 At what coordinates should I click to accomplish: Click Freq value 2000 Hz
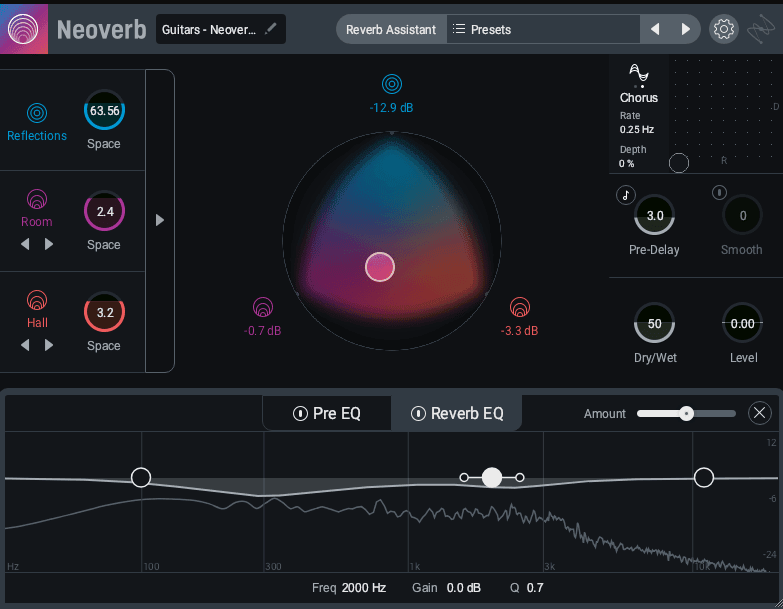coord(364,588)
